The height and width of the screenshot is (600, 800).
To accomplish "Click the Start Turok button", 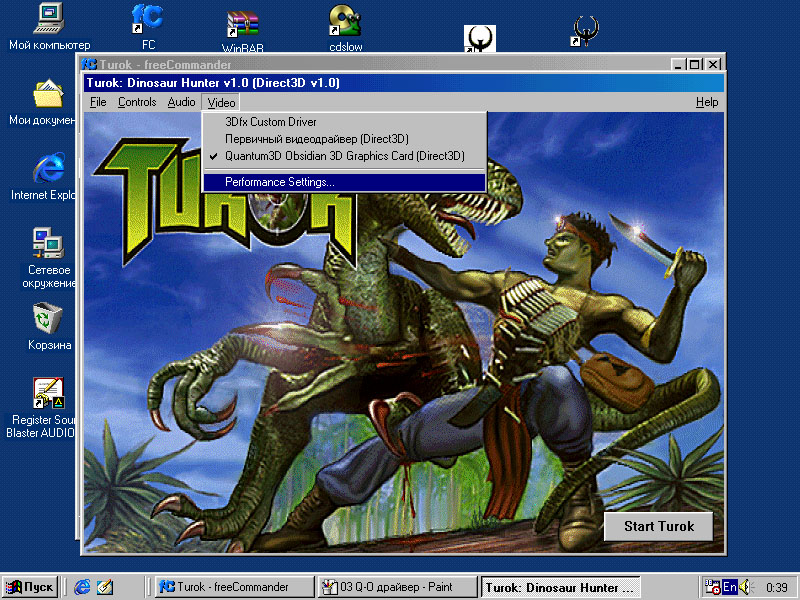I will pyautogui.click(x=659, y=526).
